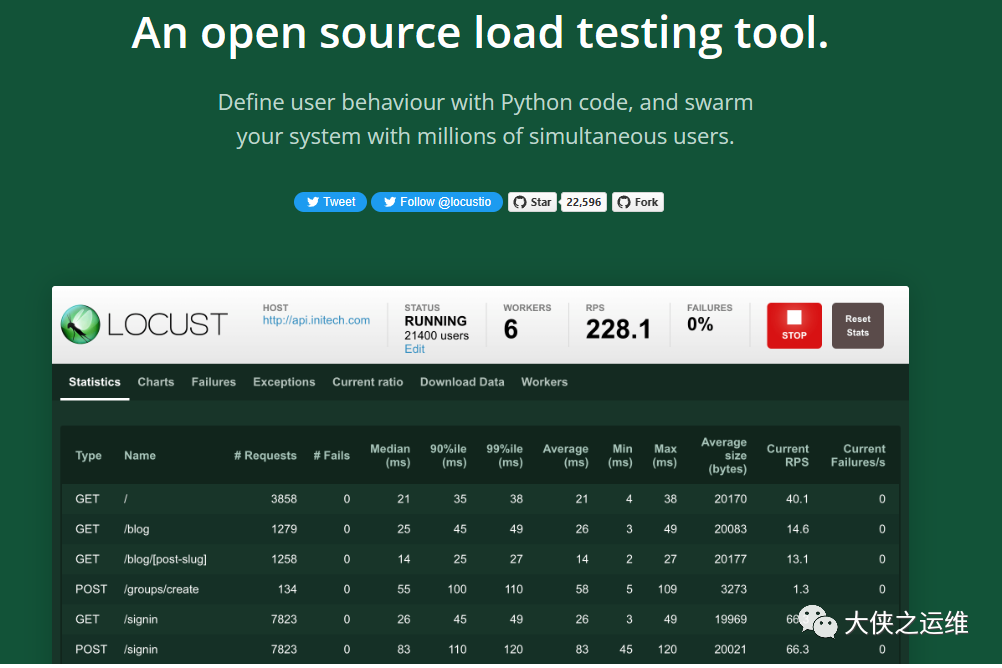1002x668 pixels.
Task: Open the Workers tab
Action: pos(544,382)
